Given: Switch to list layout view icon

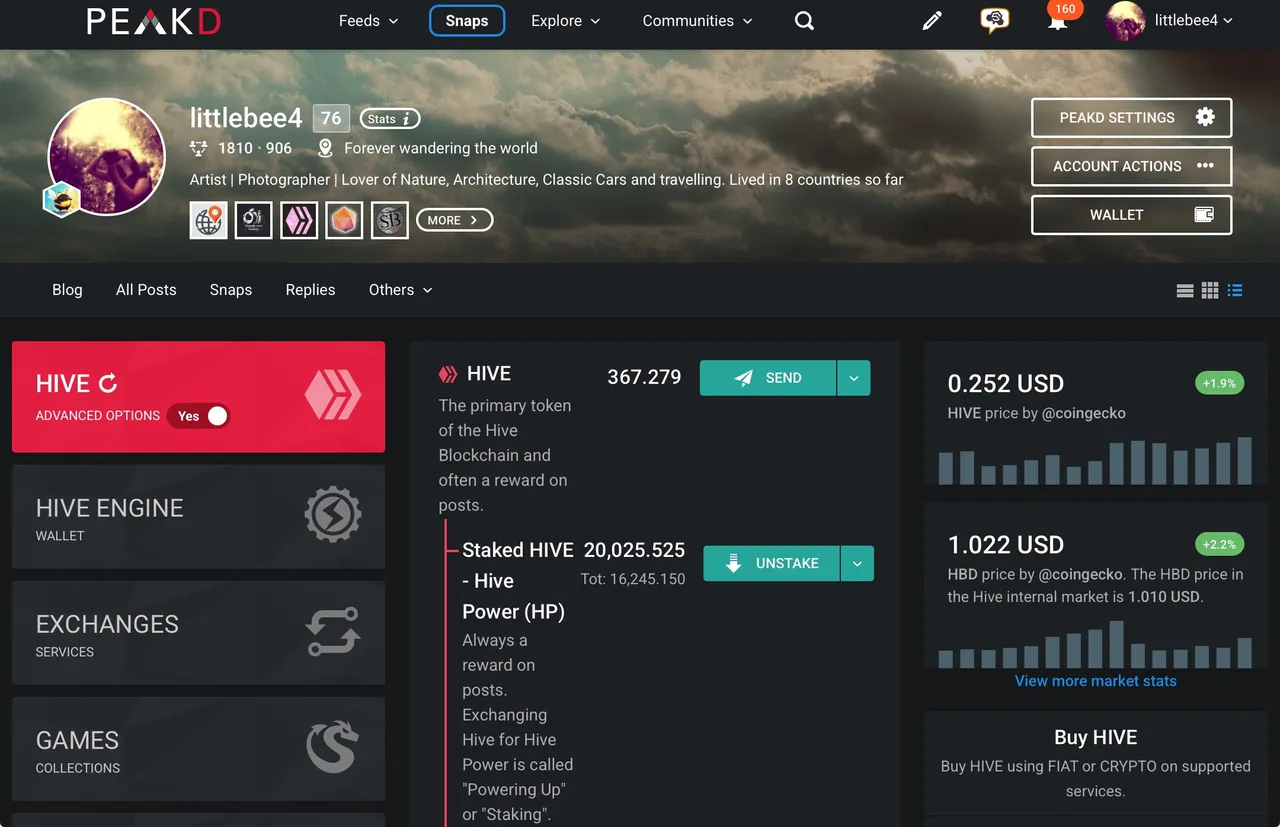Looking at the screenshot, I should click(1185, 291).
